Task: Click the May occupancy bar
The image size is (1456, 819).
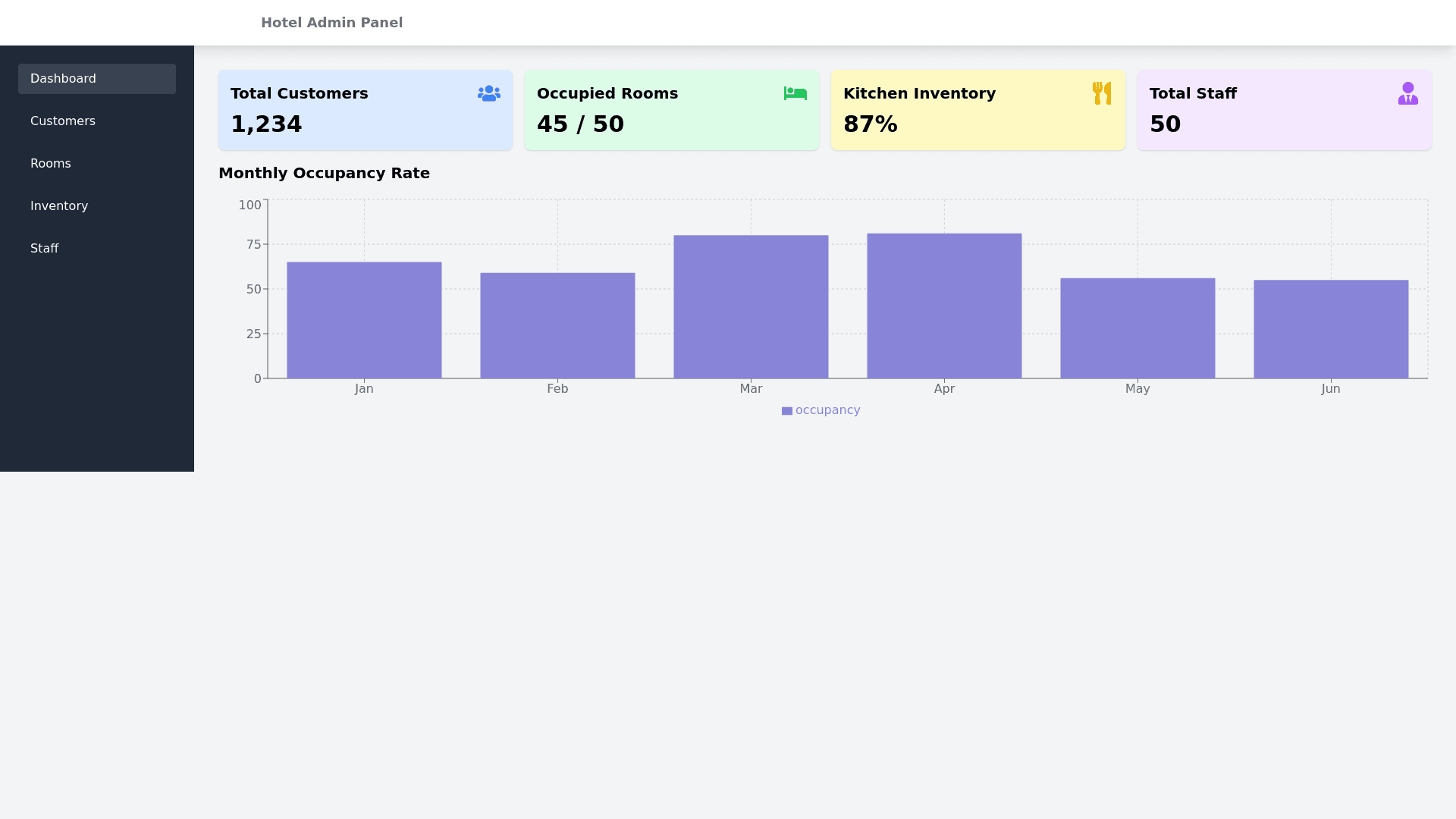Action: tap(1137, 328)
